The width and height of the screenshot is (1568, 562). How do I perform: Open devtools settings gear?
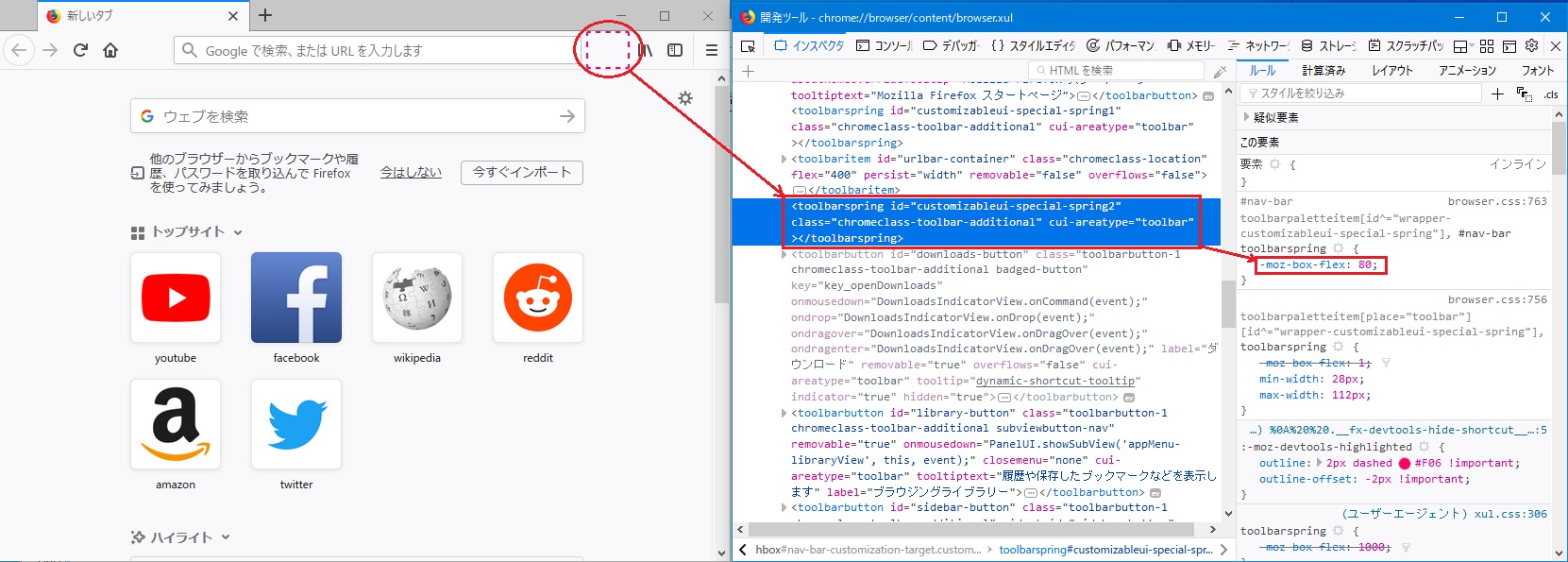pos(1532,45)
